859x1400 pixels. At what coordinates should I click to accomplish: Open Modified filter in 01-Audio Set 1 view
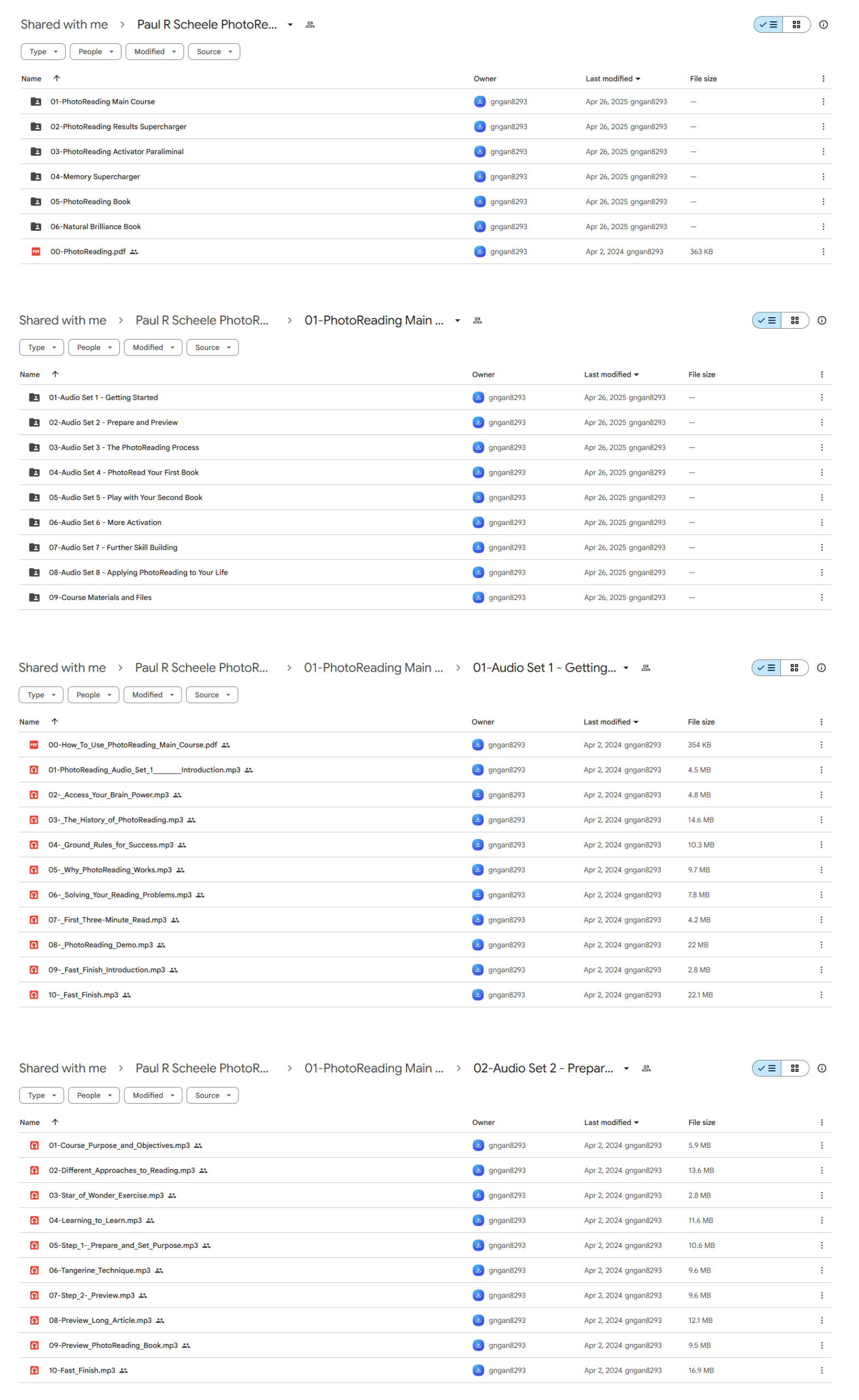click(152, 695)
